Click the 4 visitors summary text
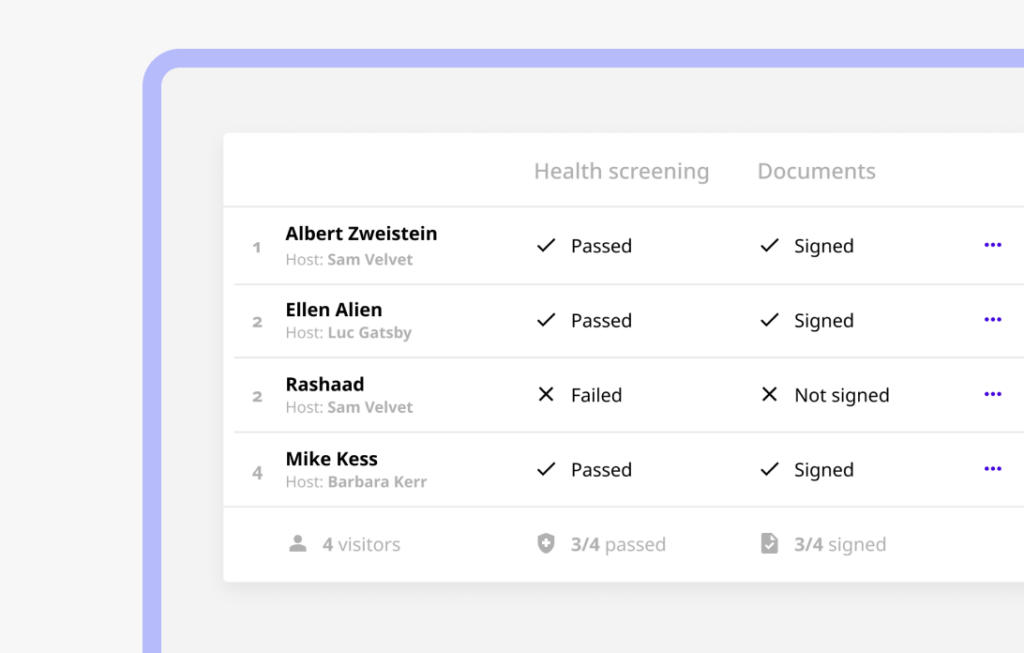The width and height of the screenshot is (1024, 653). pos(361,545)
